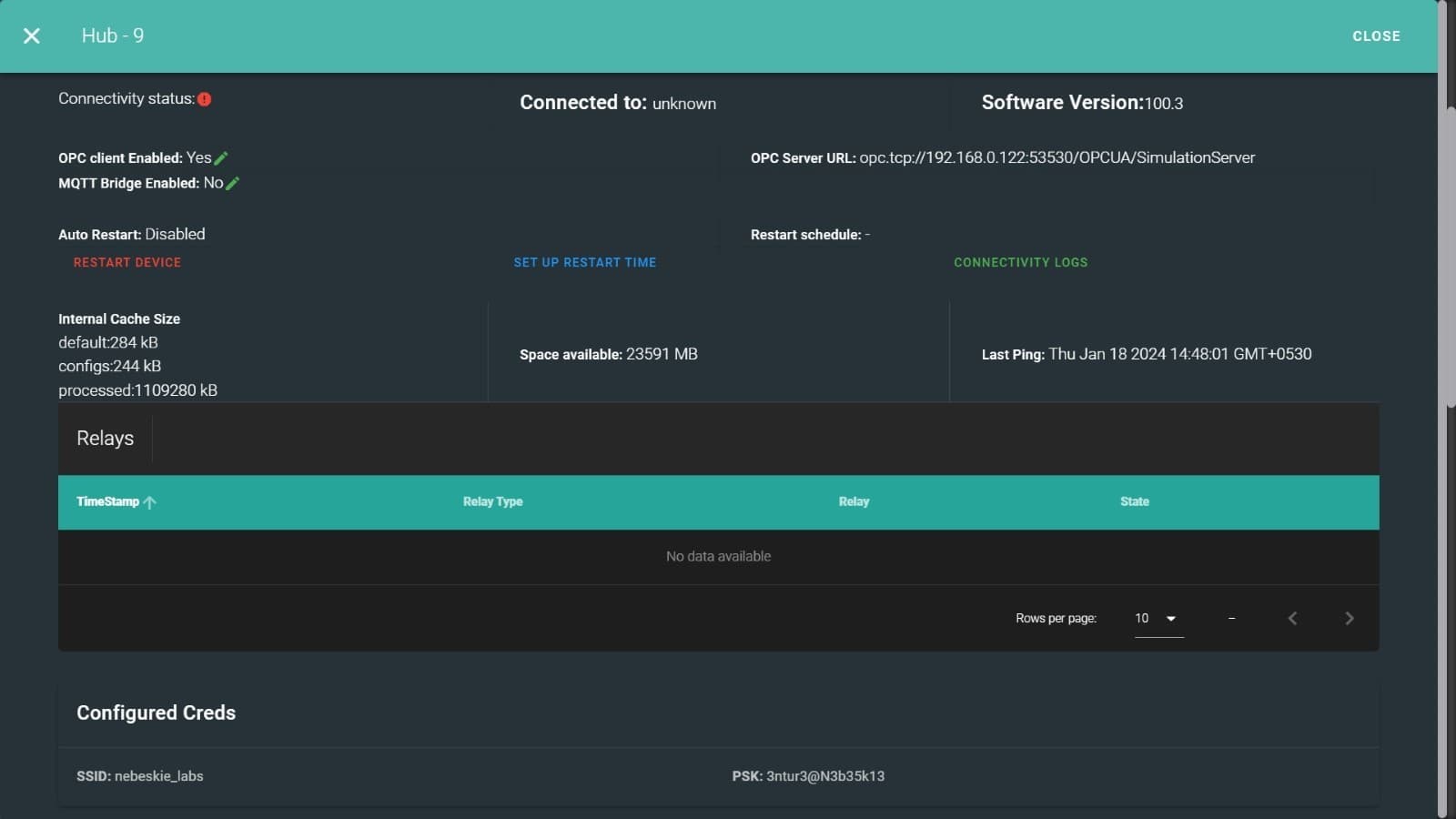Click the X icon beside Hub - 9
The image size is (1456, 819).
pos(32,35)
